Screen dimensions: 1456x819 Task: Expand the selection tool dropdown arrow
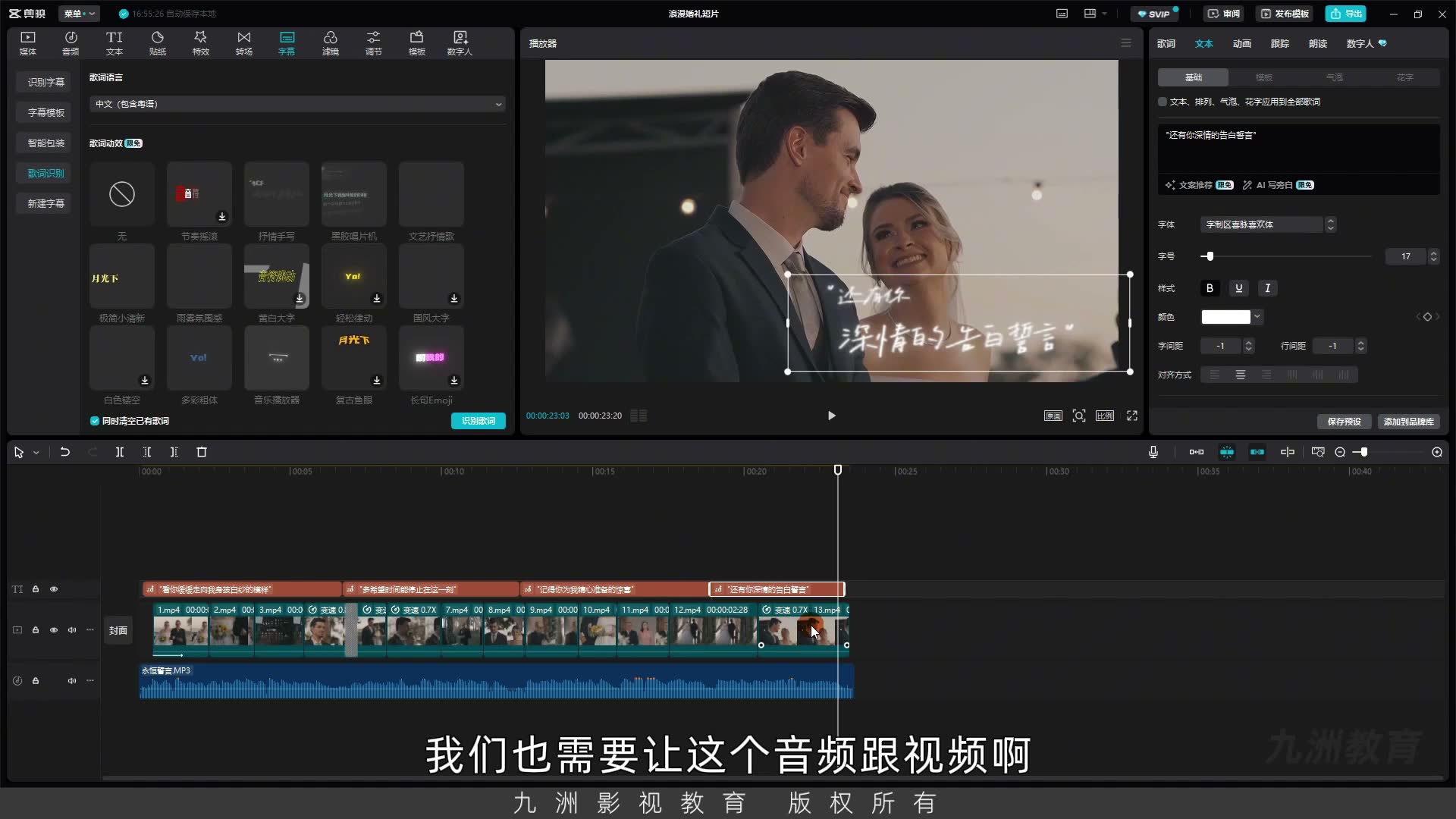(x=36, y=453)
